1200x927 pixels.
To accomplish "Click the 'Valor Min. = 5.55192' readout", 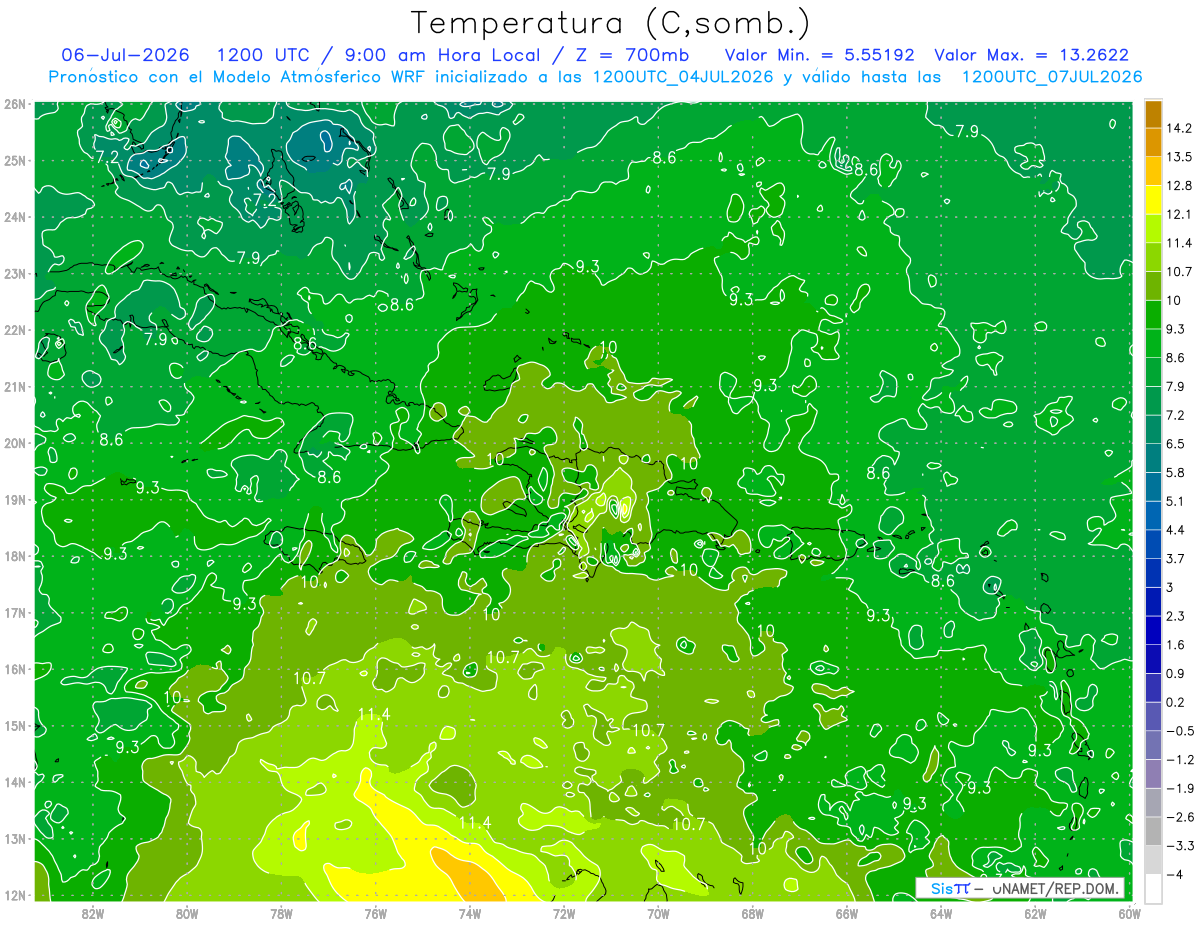I will 819,54.
